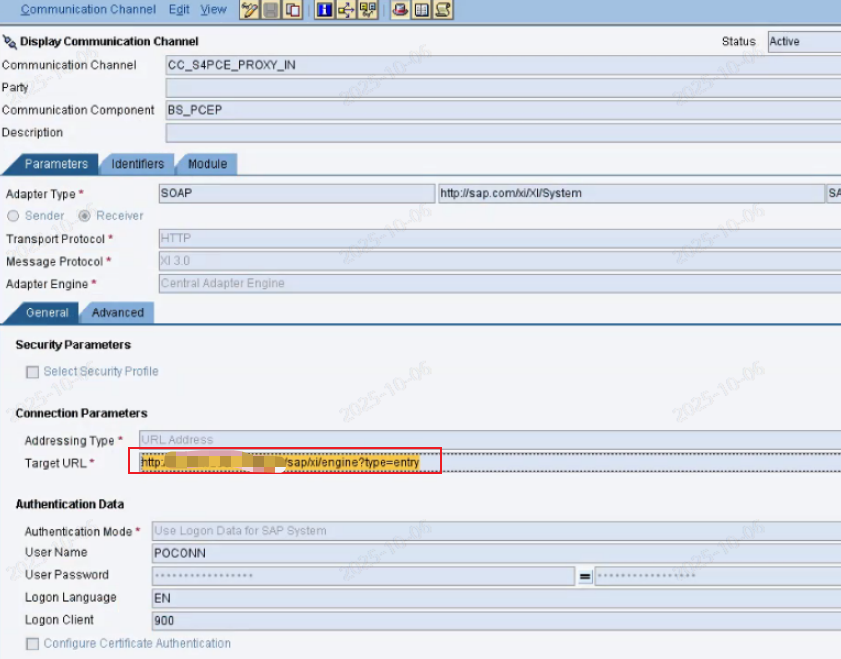Open the View menu
Viewport: 841px width, 659px height.
click(x=213, y=9)
